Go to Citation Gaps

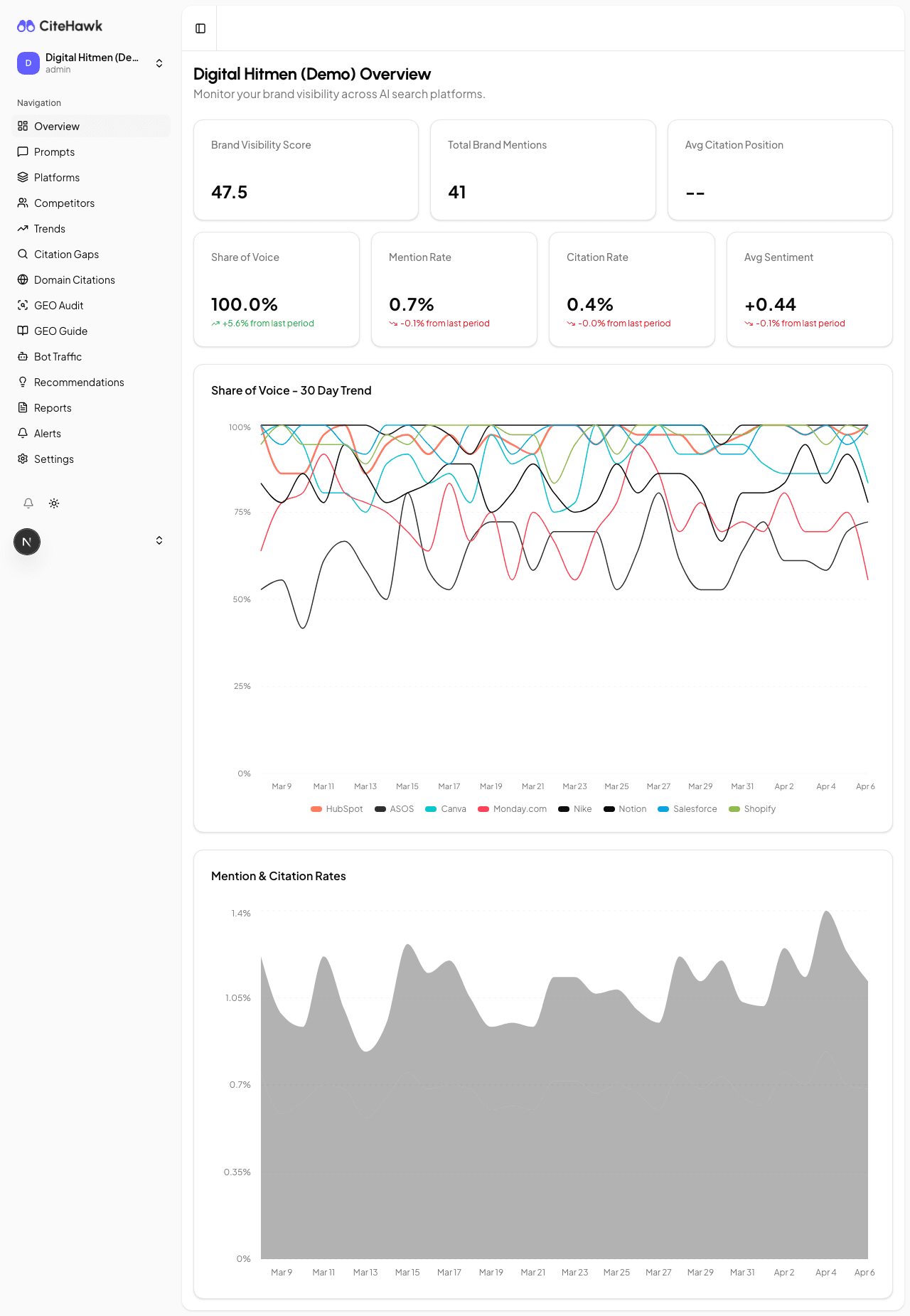pos(91,254)
